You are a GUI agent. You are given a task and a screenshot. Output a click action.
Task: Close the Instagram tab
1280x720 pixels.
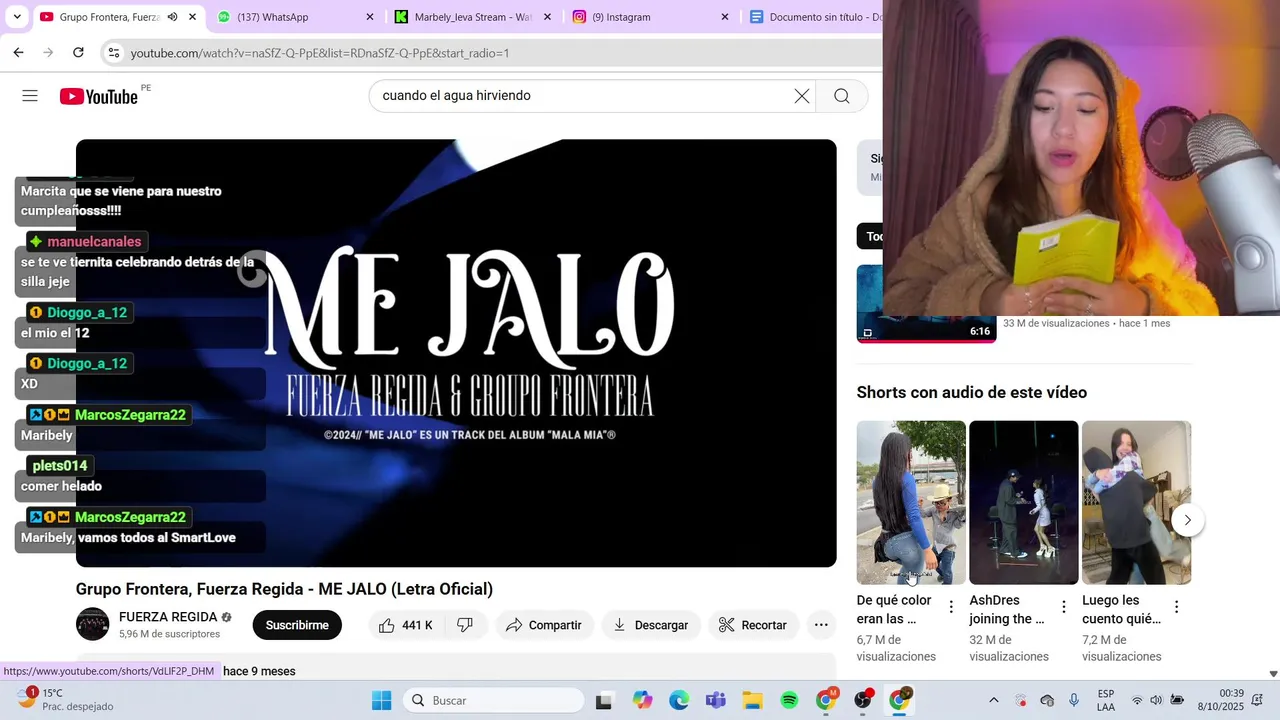coord(725,17)
